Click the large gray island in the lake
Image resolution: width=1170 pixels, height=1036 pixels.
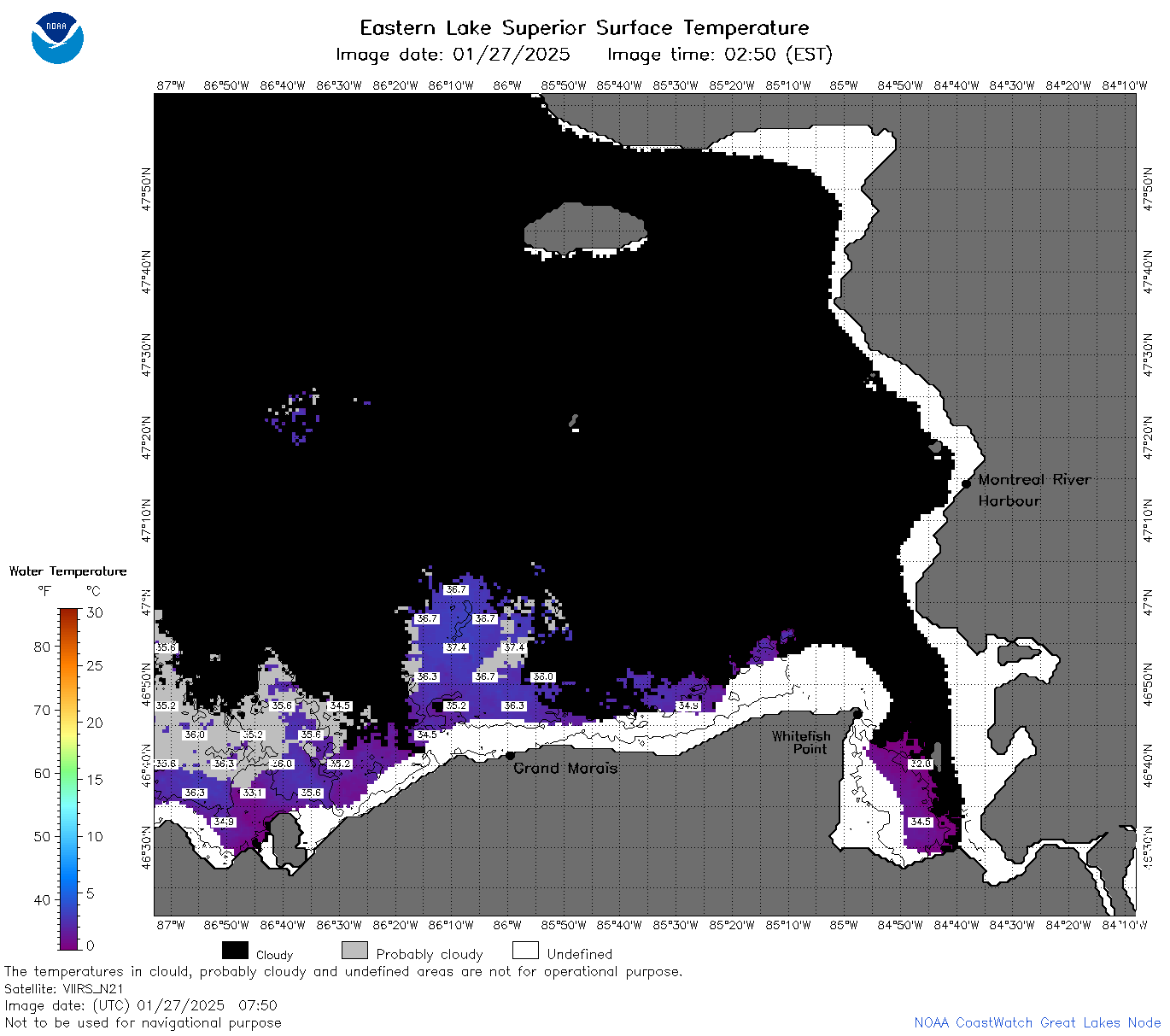tap(585, 228)
